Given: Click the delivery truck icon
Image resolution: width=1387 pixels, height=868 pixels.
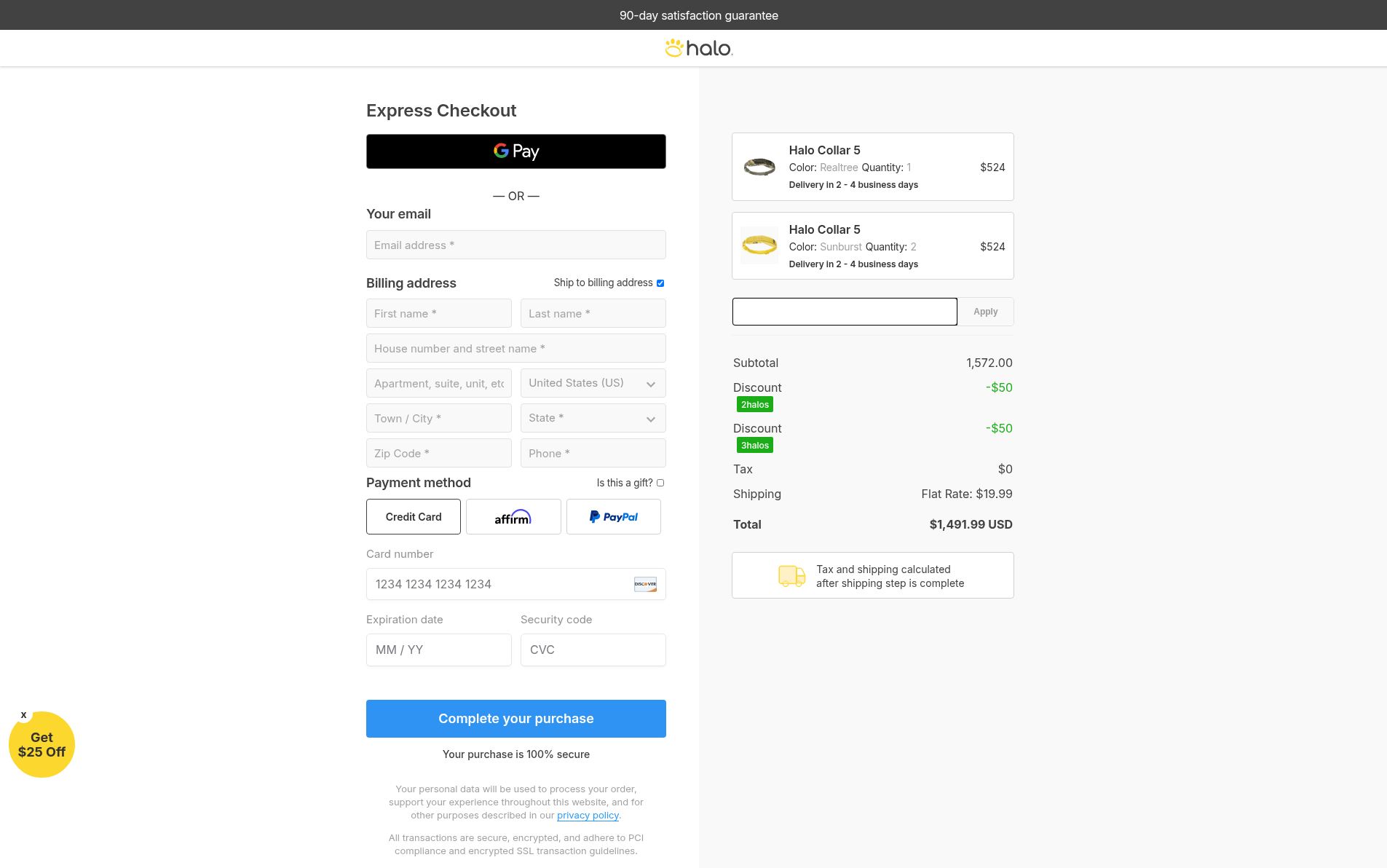Looking at the screenshot, I should point(791,576).
